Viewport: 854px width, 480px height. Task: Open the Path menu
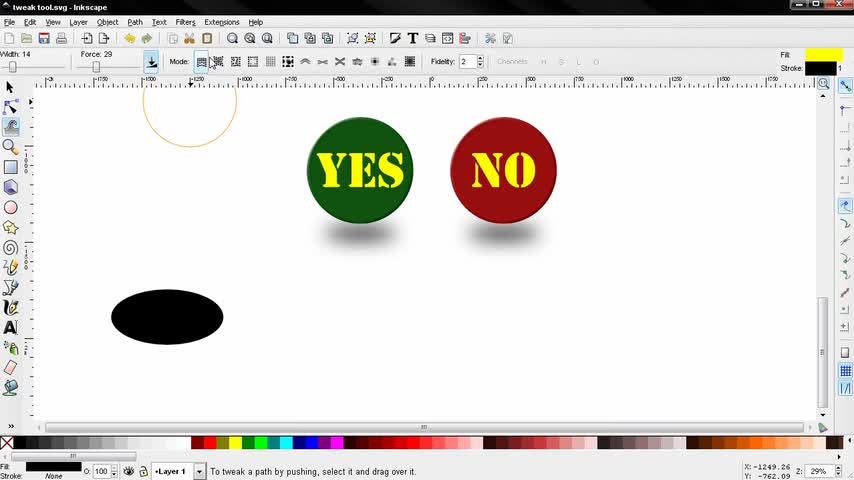click(135, 22)
